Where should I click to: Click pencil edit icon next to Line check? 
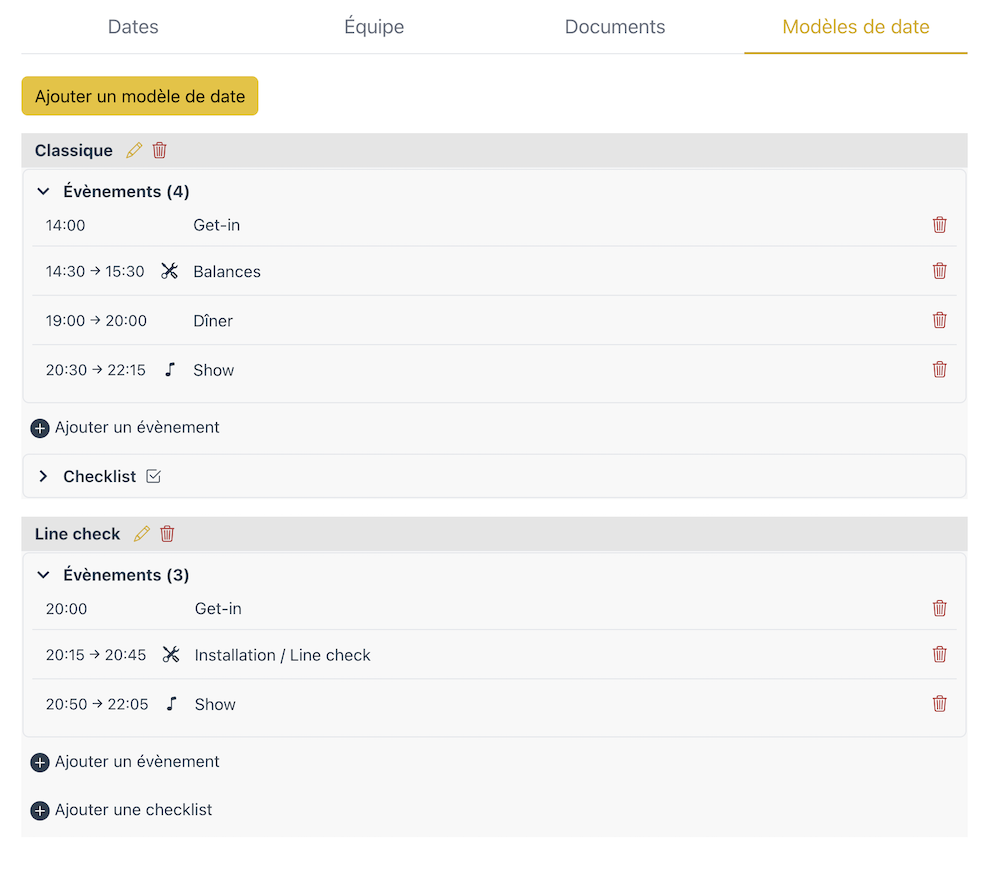tap(142, 534)
